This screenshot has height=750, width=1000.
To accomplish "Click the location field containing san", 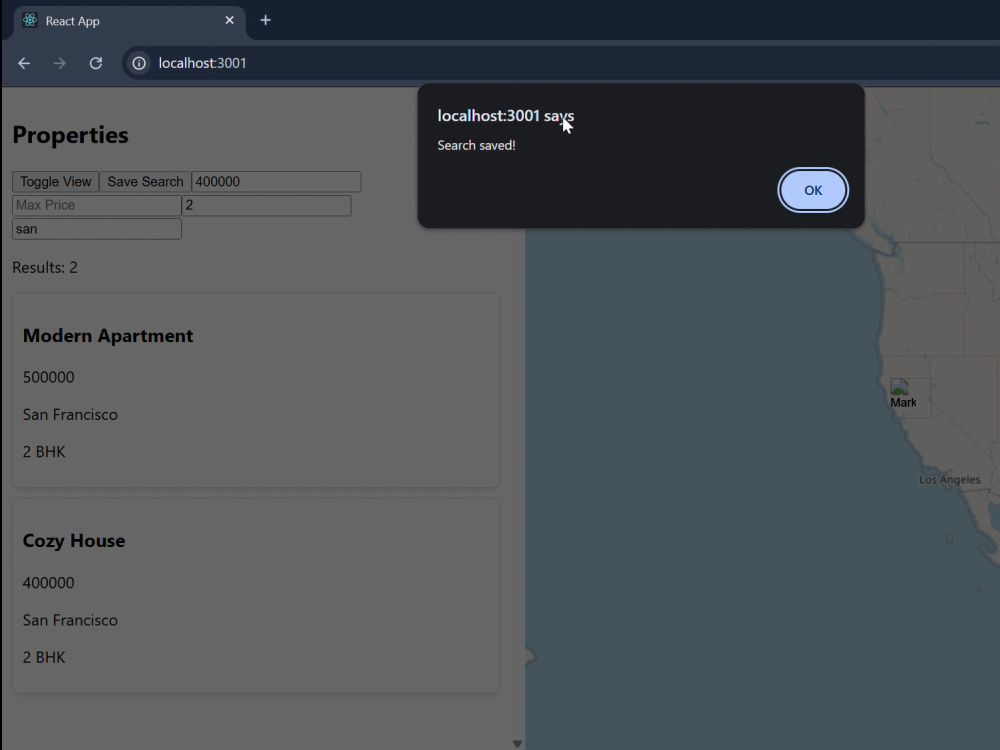I will (x=97, y=229).
